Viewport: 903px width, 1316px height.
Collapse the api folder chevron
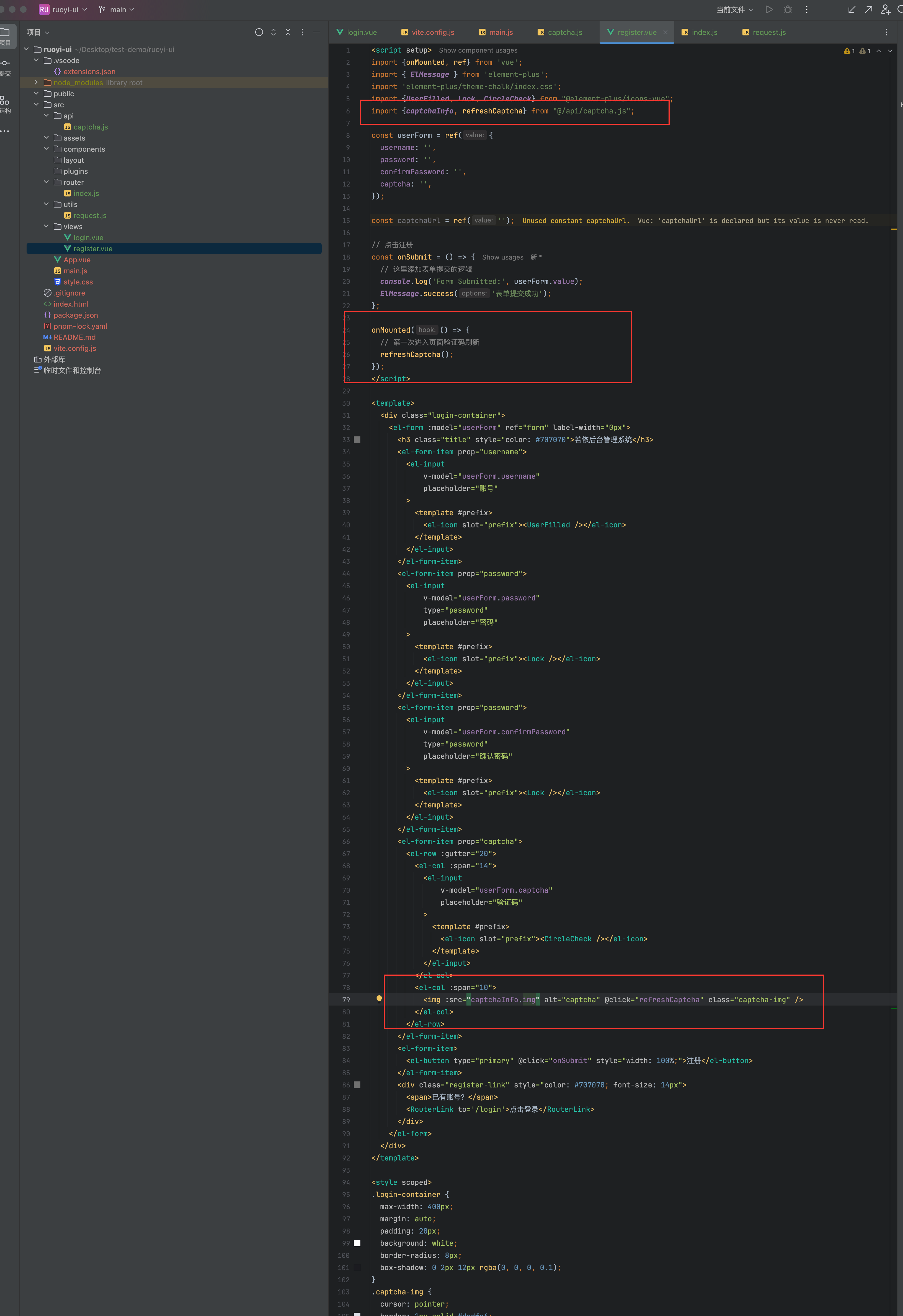(47, 115)
